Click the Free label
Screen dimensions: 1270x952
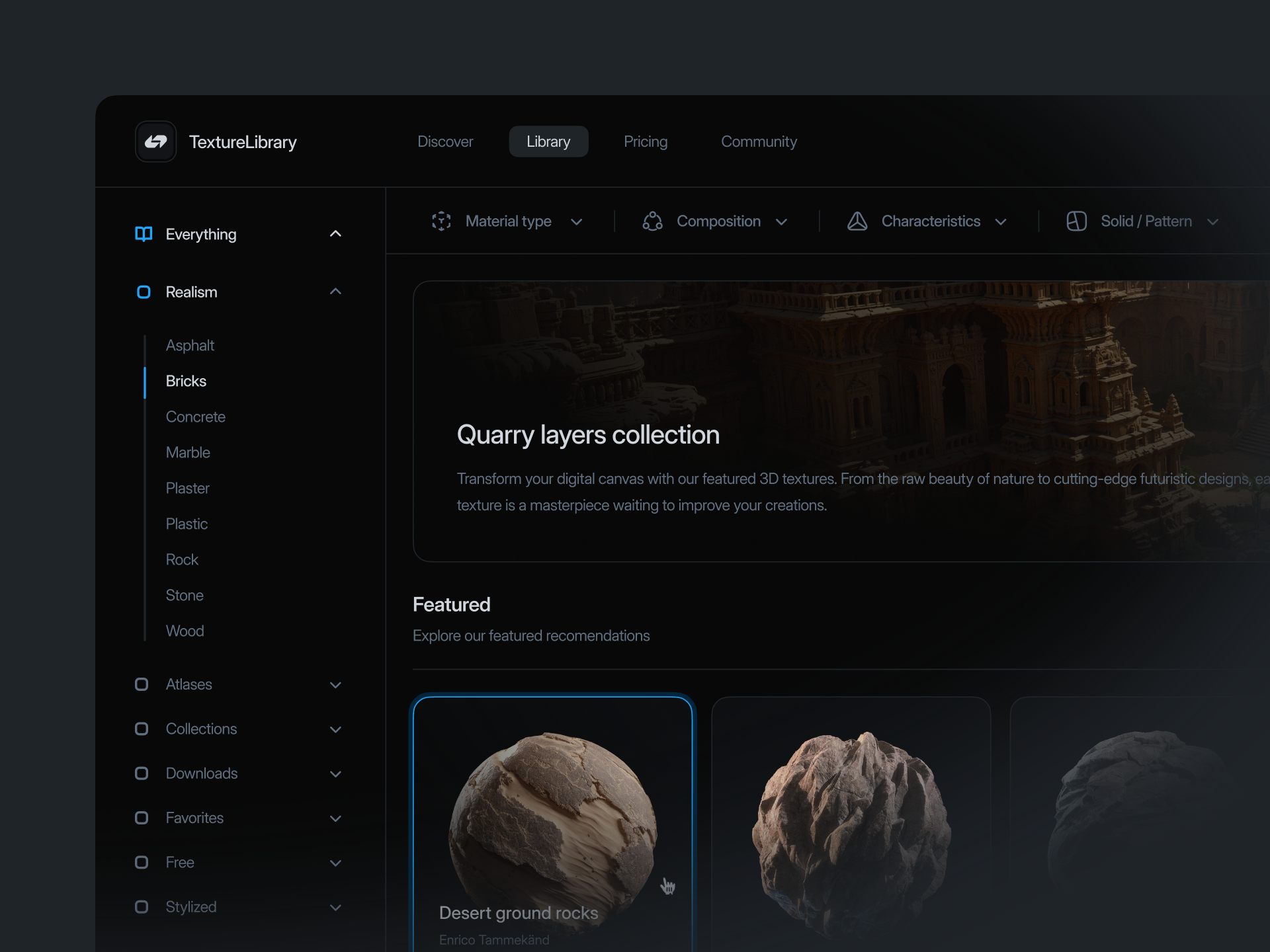coord(180,862)
